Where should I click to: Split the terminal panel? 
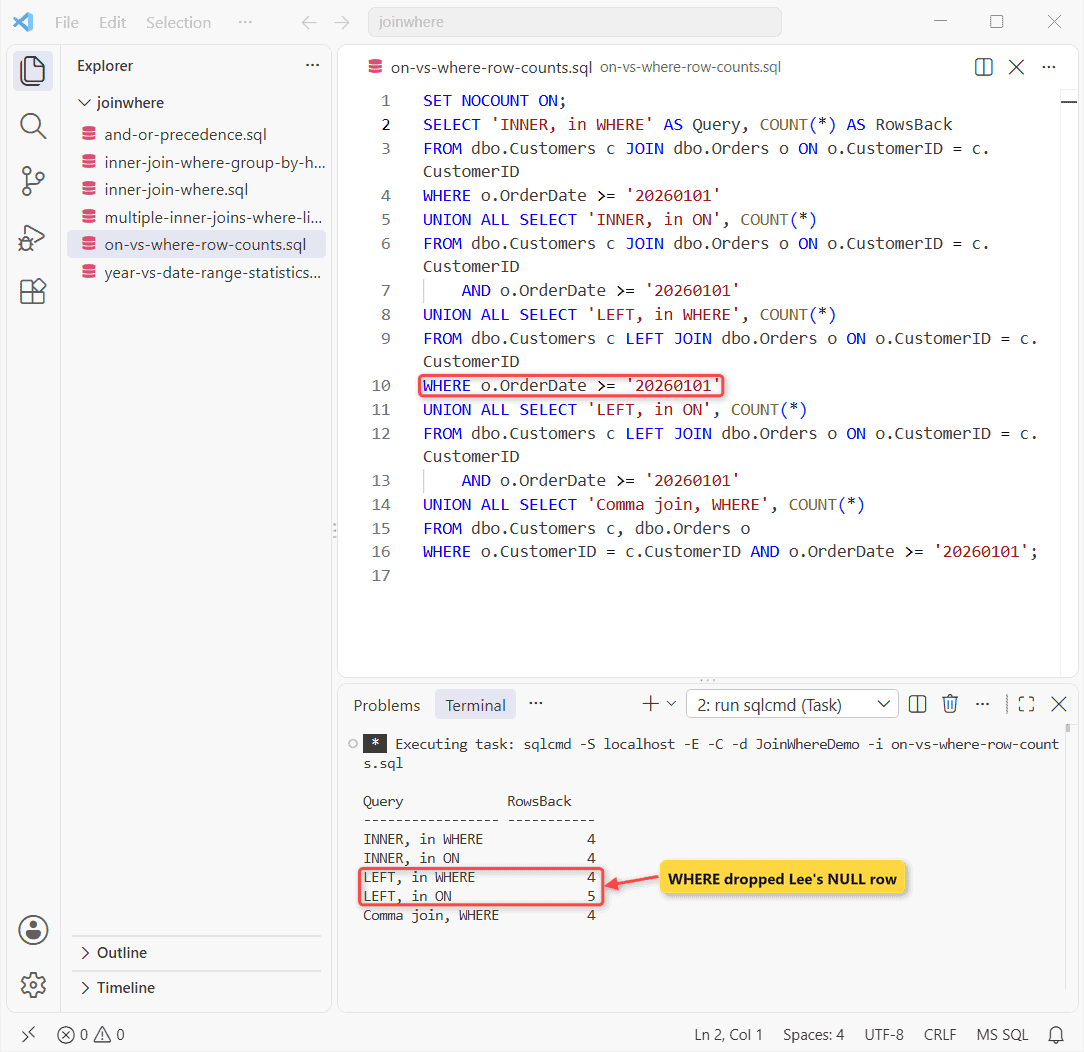[917, 704]
